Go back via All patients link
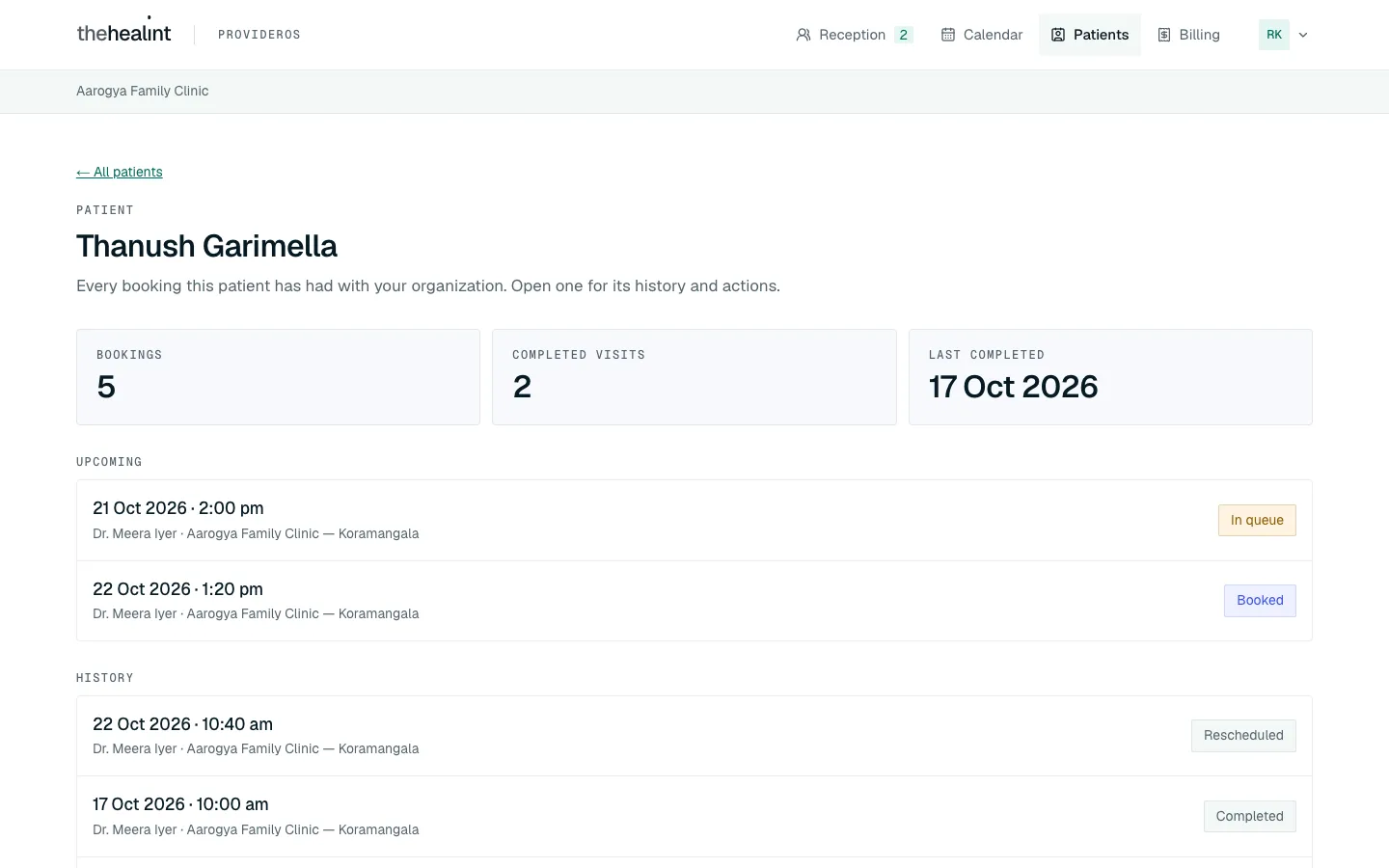 click(x=120, y=172)
